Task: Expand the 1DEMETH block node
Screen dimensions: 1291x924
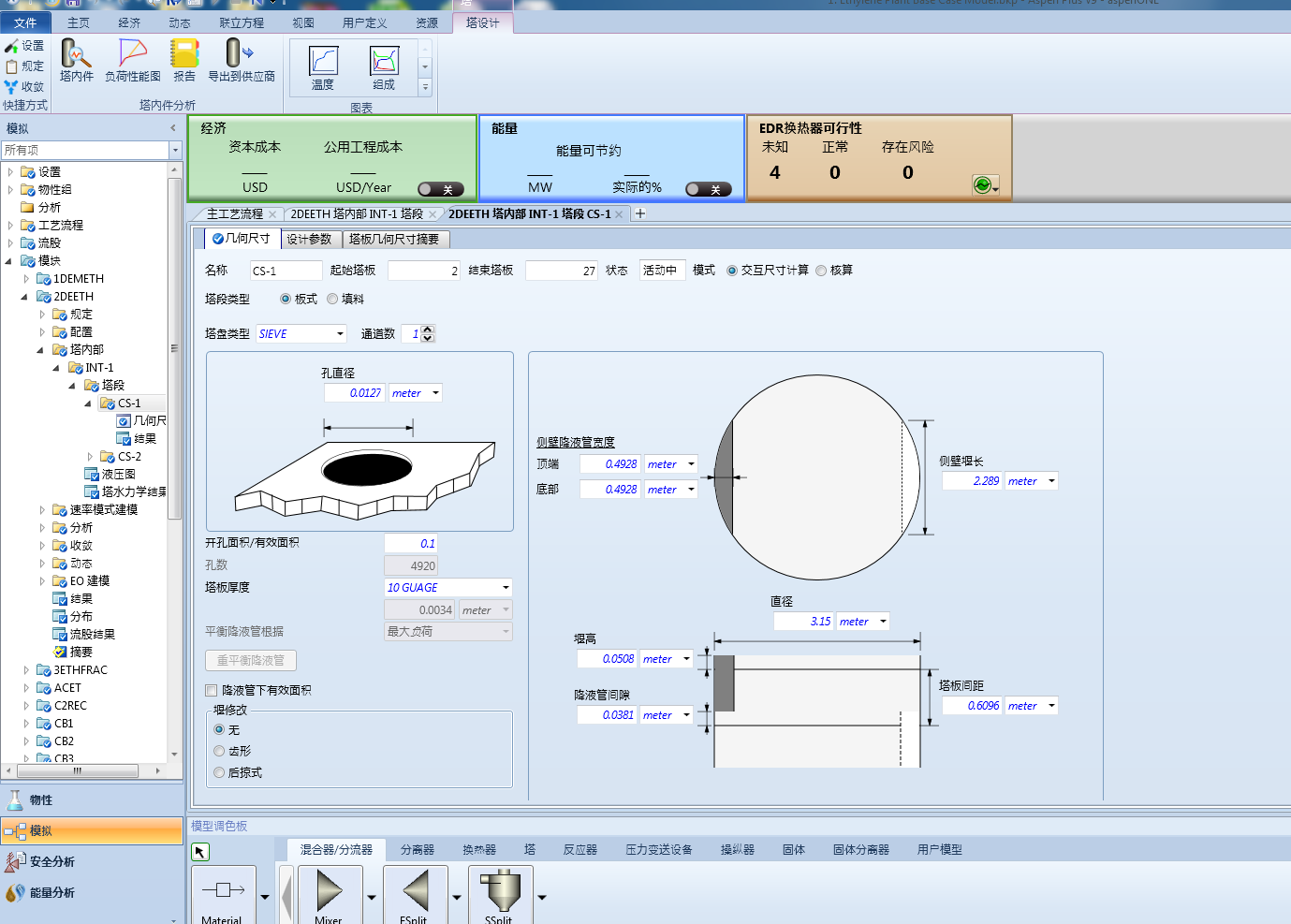Action: coord(26,279)
